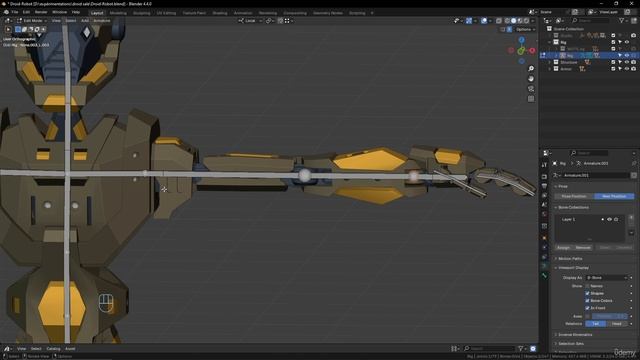Image resolution: width=640 pixels, height=360 pixels.
Task: Toggle the Shapes checkbox
Action: pos(587,293)
